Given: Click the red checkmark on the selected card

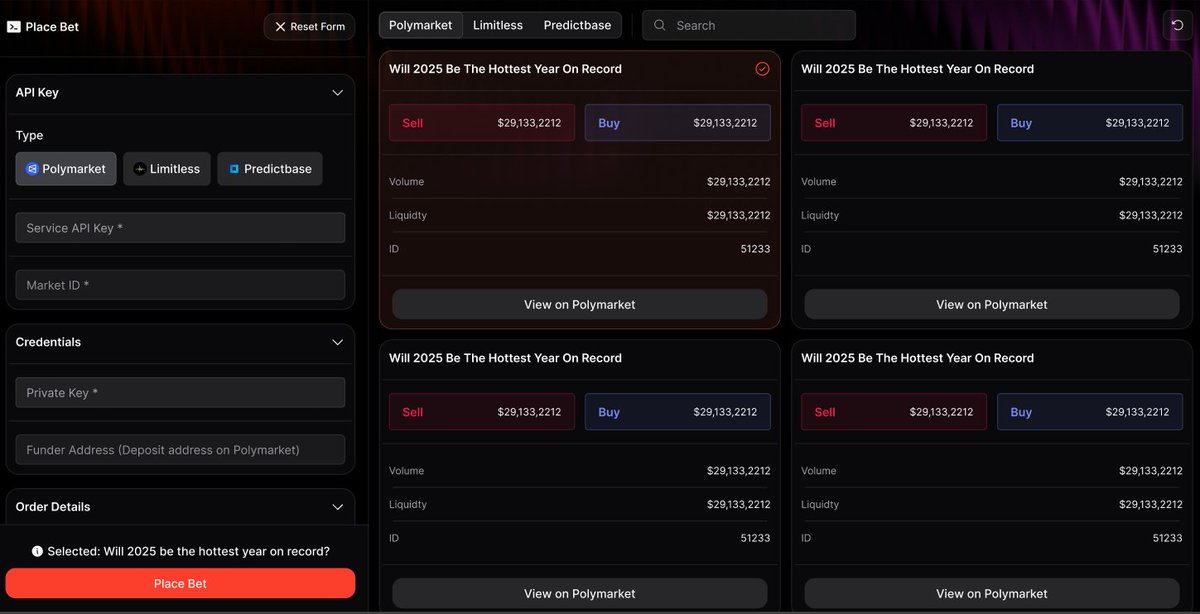Looking at the screenshot, I should click(762, 69).
